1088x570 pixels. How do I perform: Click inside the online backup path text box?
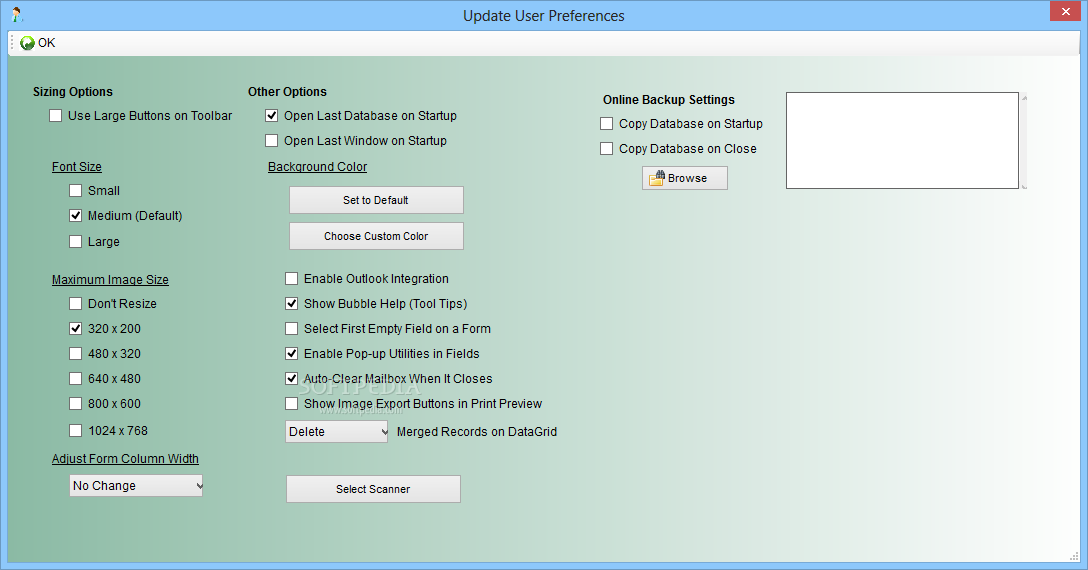(902, 140)
